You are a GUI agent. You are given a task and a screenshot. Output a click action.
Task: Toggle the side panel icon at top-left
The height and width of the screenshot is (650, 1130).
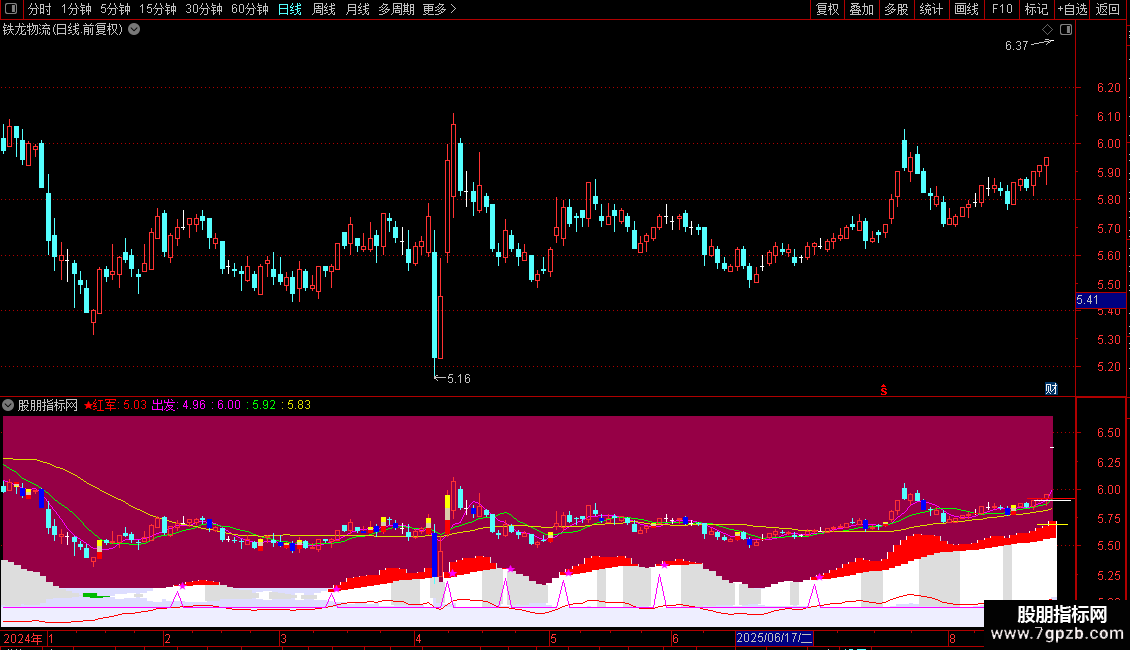tap(11, 9)
